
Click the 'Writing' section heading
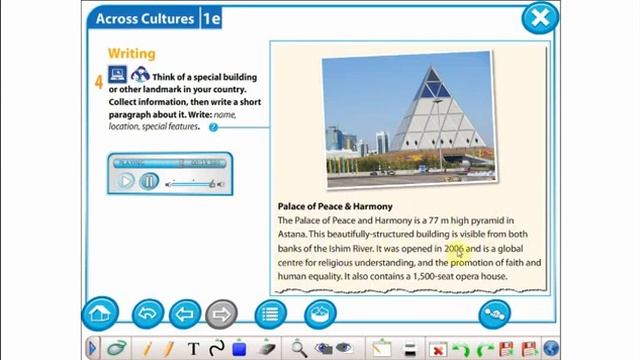pos(131,53)
